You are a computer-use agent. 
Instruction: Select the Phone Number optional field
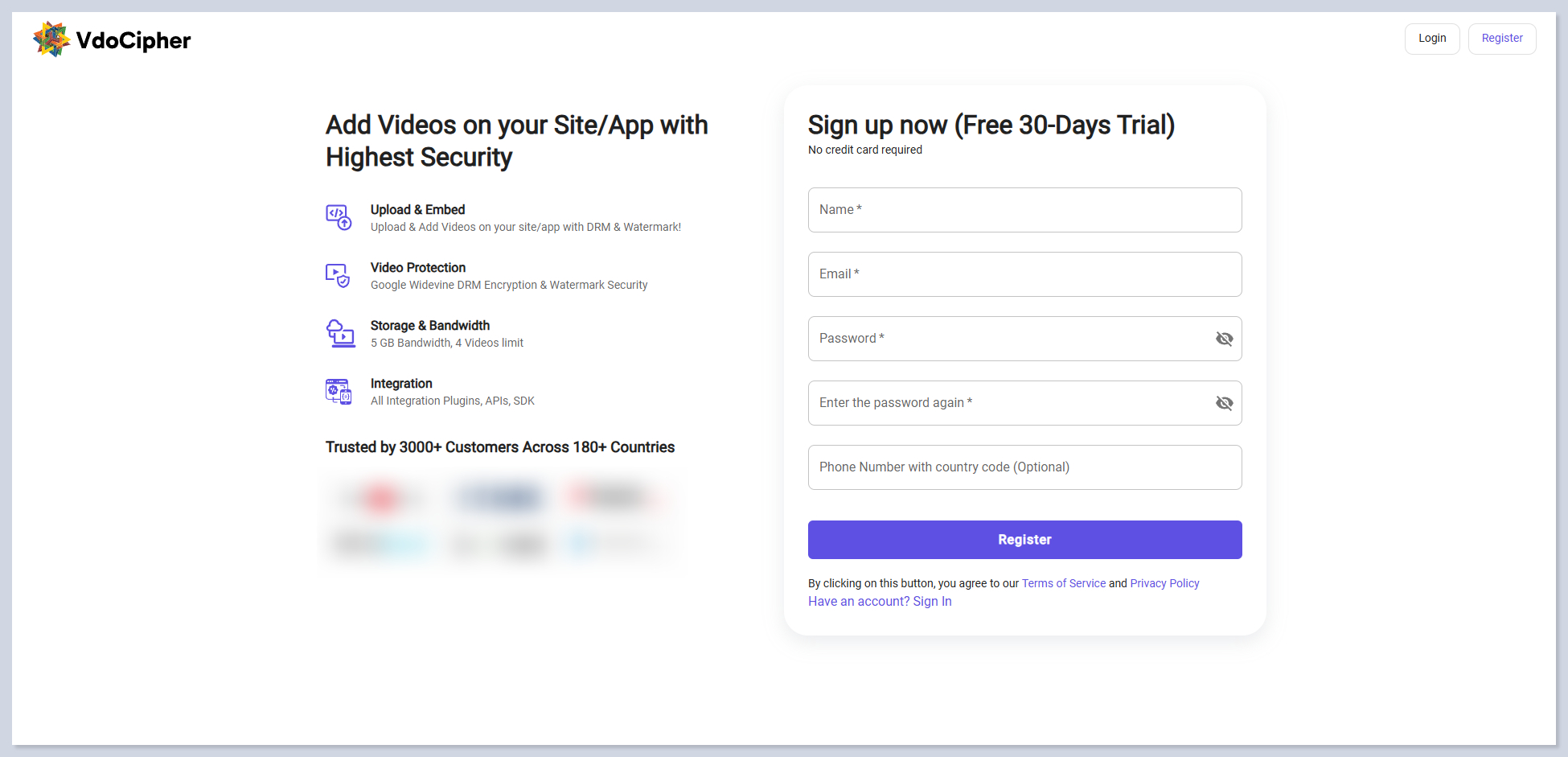pyautogui.click(x=1024, y=467)
